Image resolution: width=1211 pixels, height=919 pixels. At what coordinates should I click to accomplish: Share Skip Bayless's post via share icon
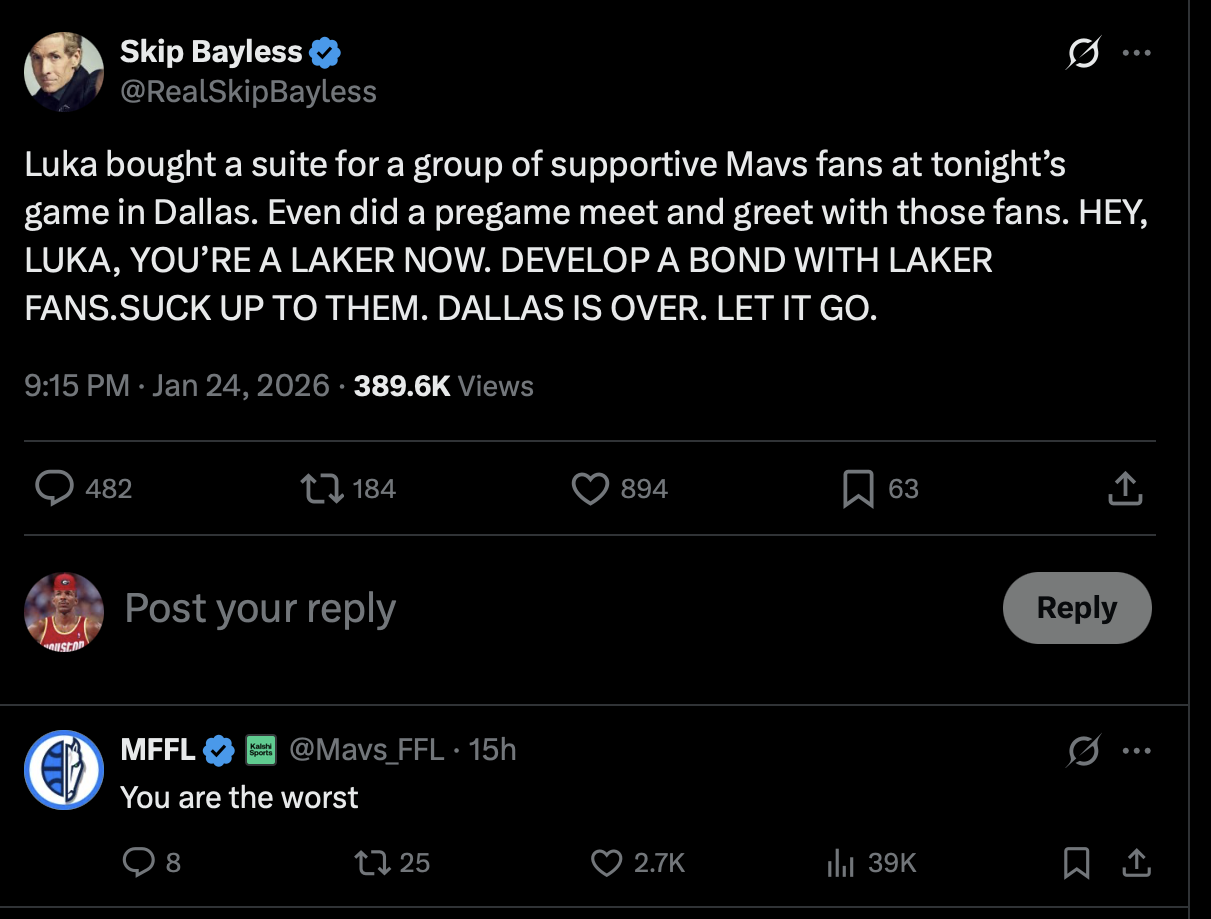[x=1125, y=488]
